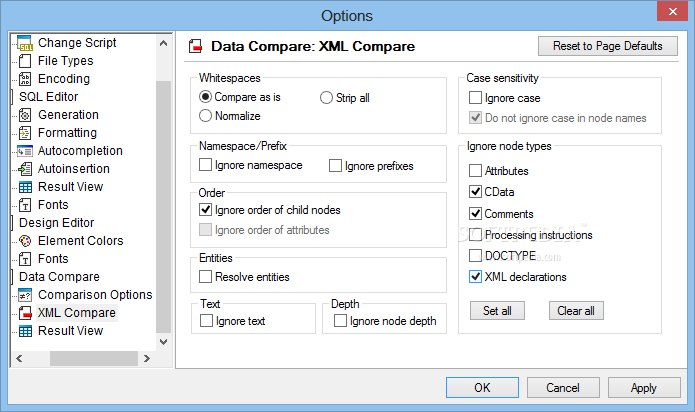Close the Options dialog
The width and height of the screenshot is (695, 412).
tap(672, 12)
